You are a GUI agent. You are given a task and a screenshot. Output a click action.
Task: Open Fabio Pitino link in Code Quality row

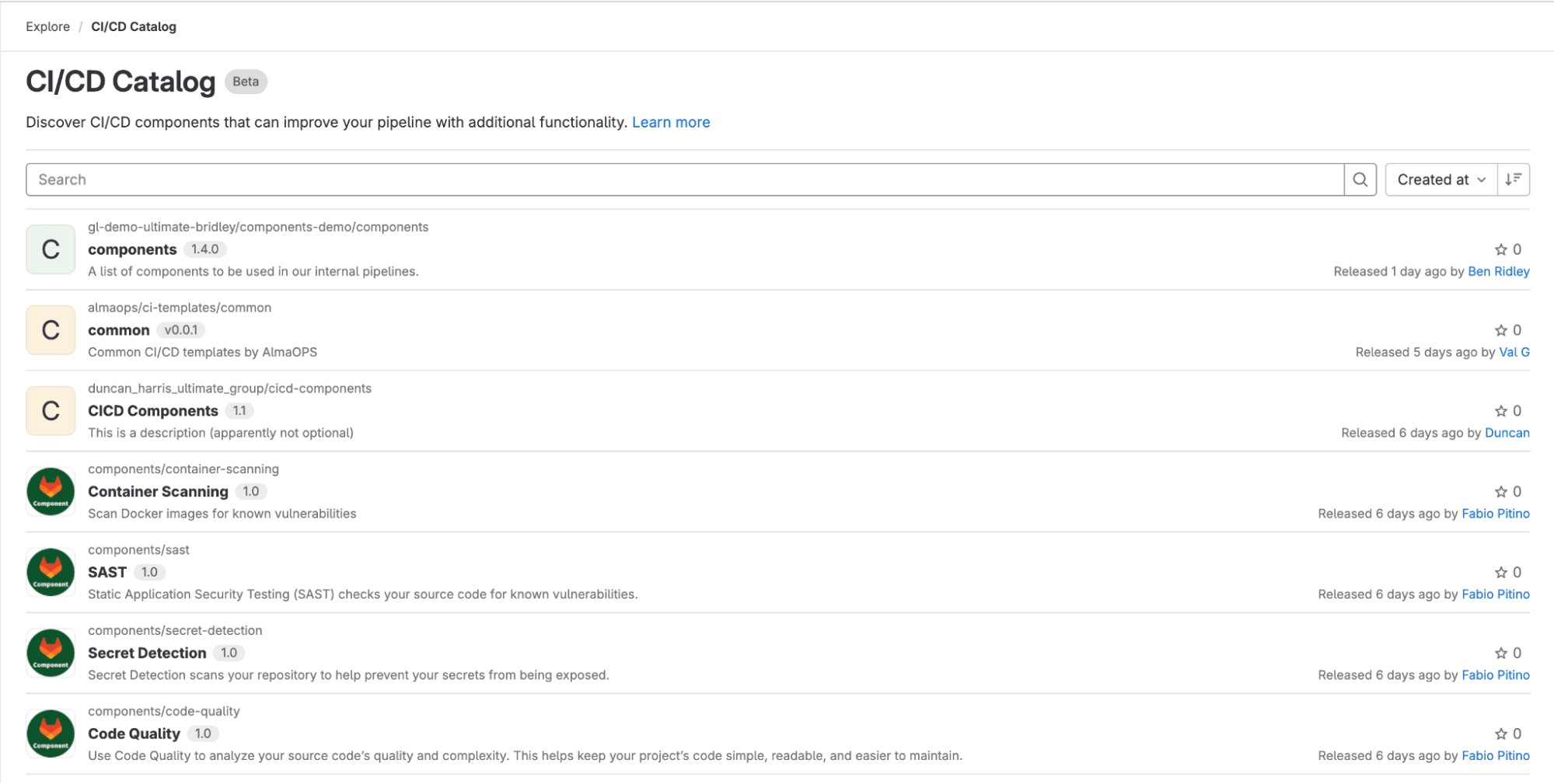pos(1496,756)
